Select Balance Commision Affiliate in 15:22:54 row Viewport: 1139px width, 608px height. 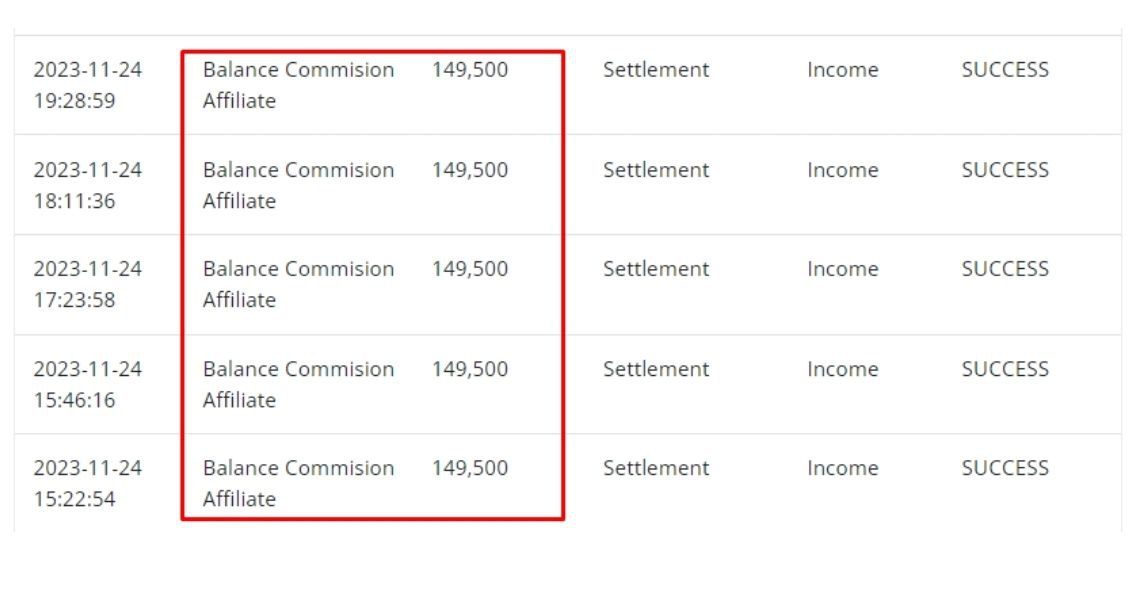tap(298, 483)
